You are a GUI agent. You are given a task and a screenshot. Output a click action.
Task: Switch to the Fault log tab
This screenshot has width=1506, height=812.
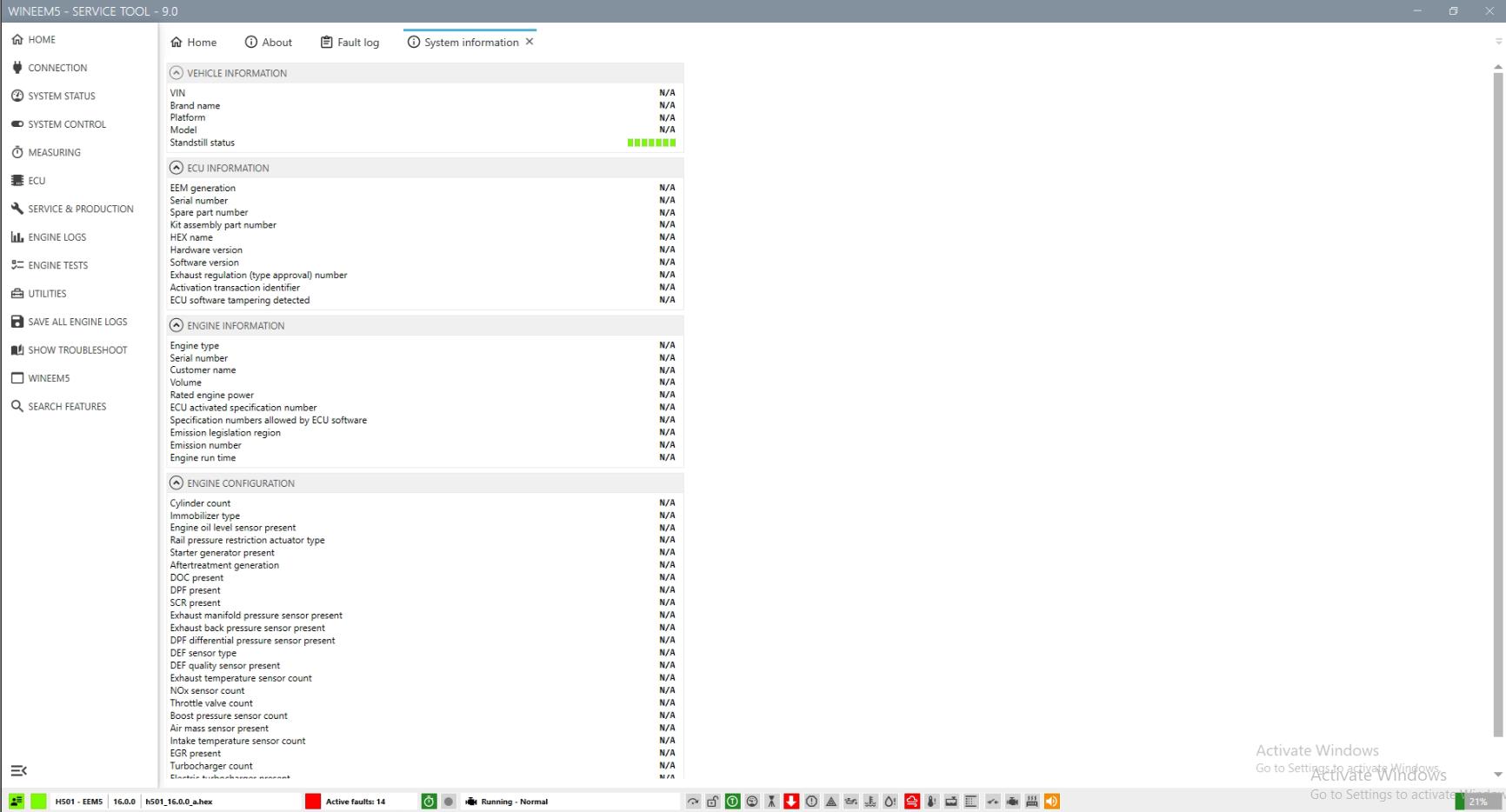click(x=350, y=43)
